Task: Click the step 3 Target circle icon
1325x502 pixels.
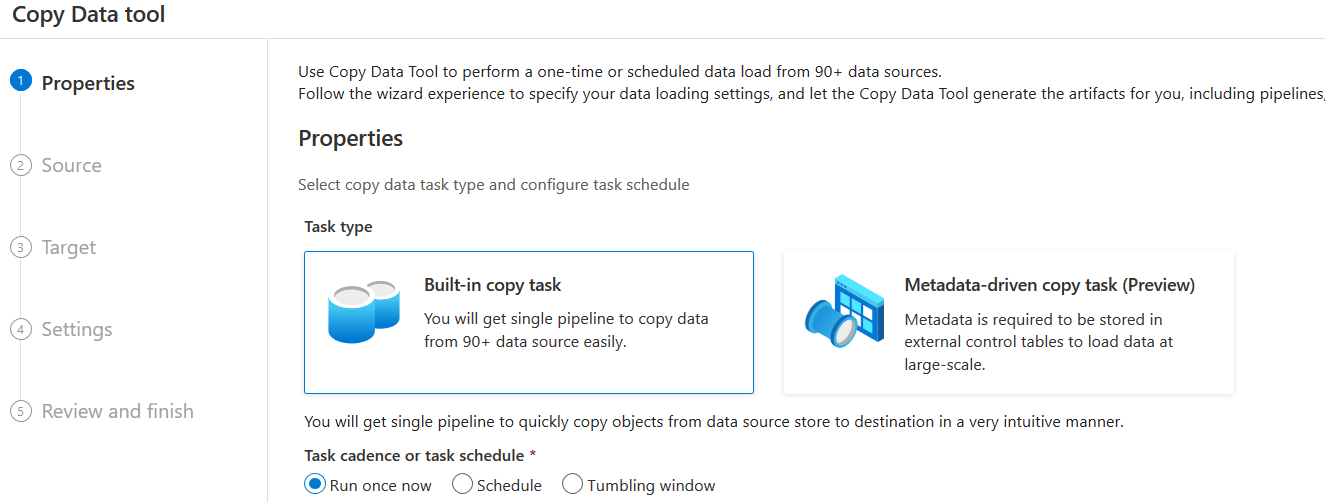Action: [21, 247]
